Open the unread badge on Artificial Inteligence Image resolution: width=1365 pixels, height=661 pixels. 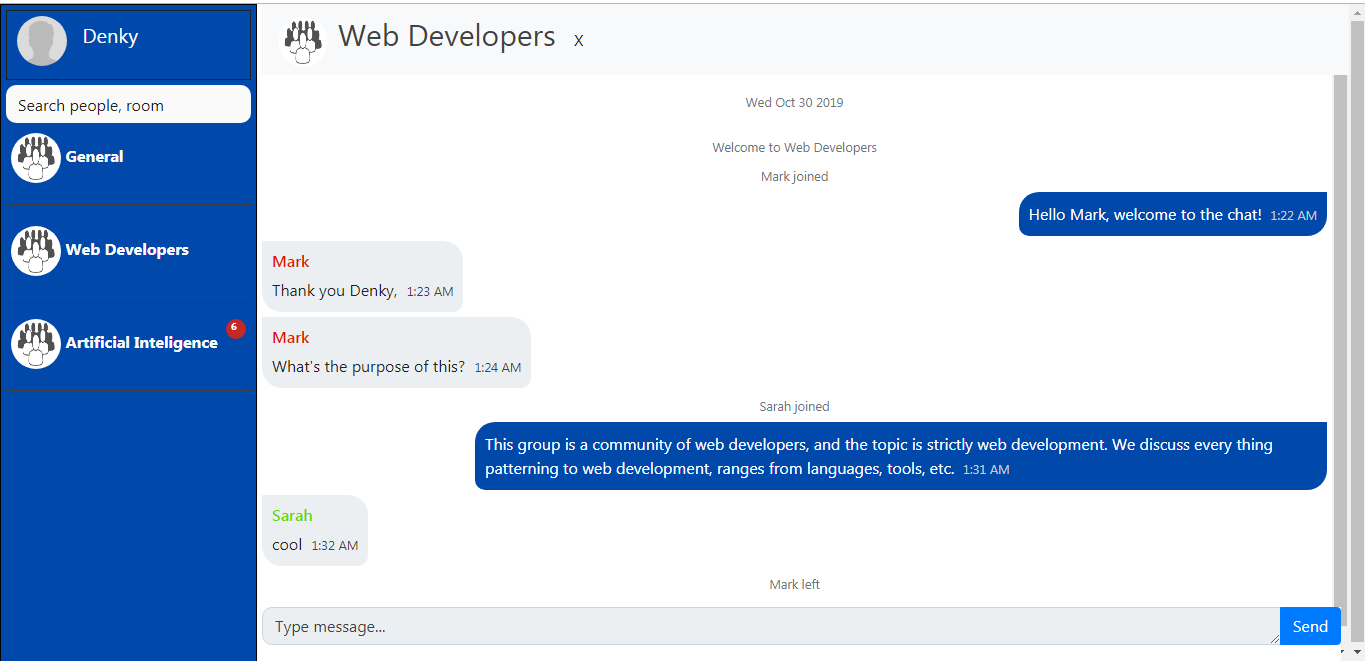point(234,328)
